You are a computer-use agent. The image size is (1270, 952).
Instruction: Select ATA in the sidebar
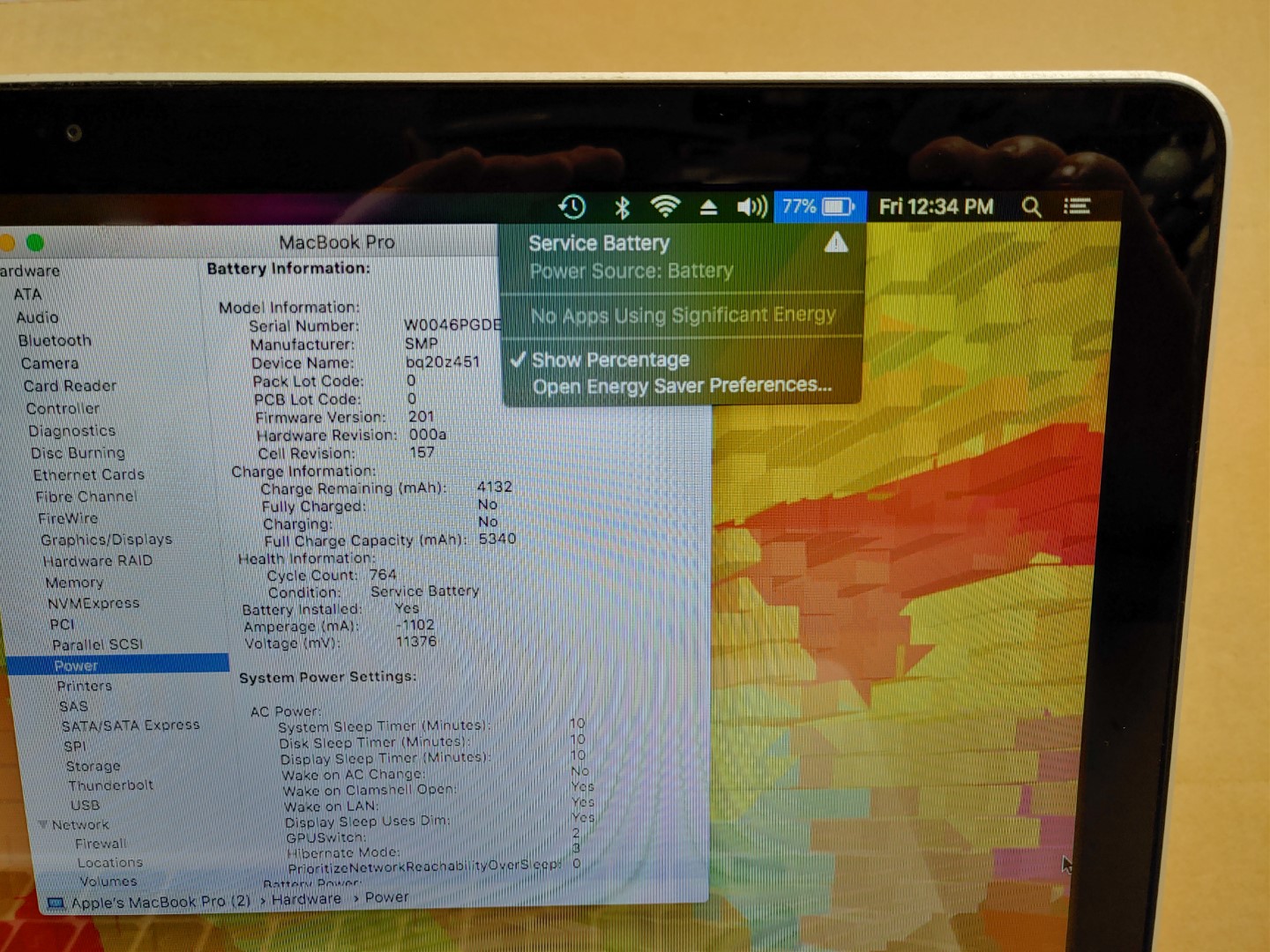coord(27,294)
